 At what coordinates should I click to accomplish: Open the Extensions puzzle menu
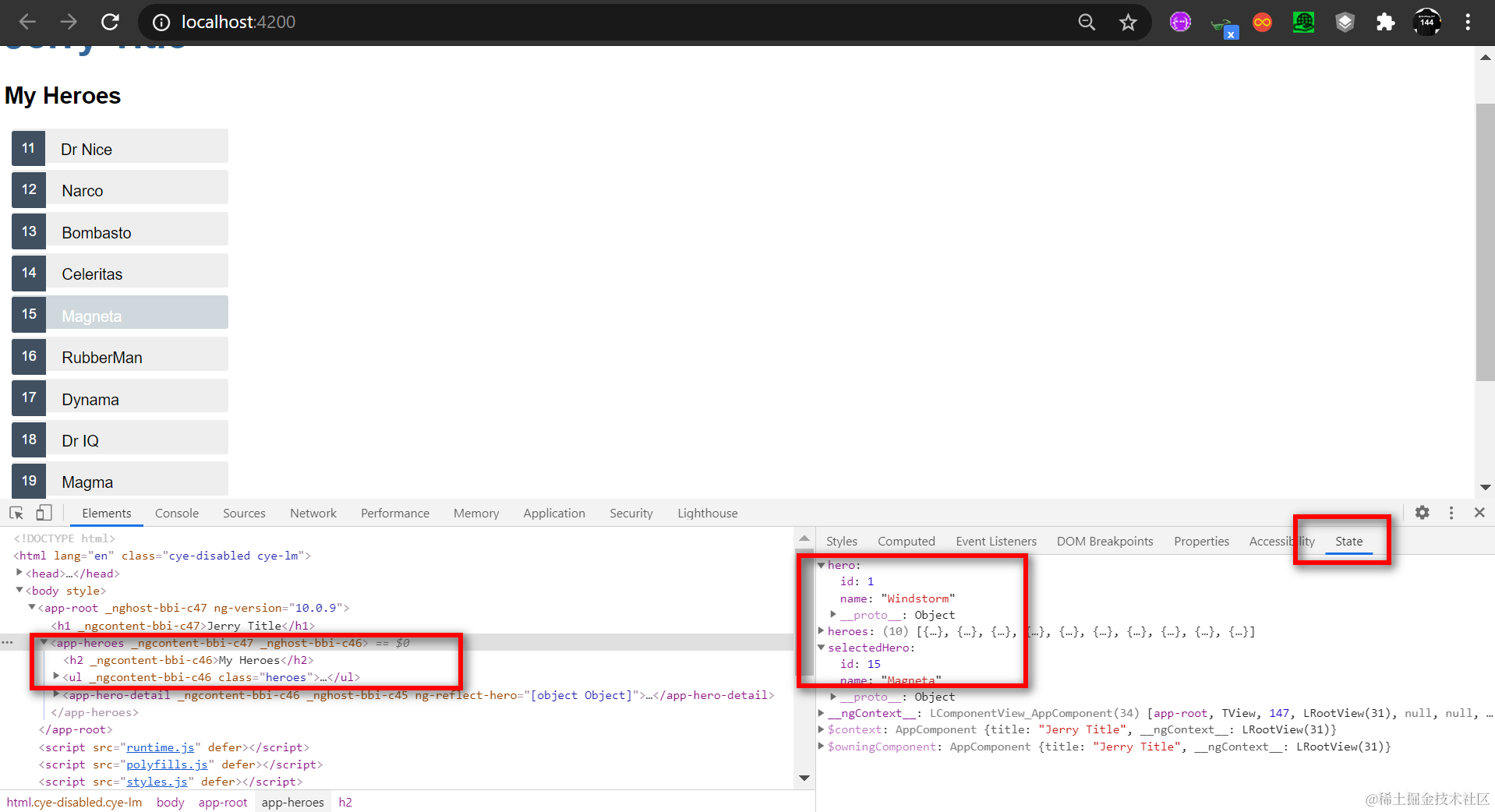[1385, 23]
